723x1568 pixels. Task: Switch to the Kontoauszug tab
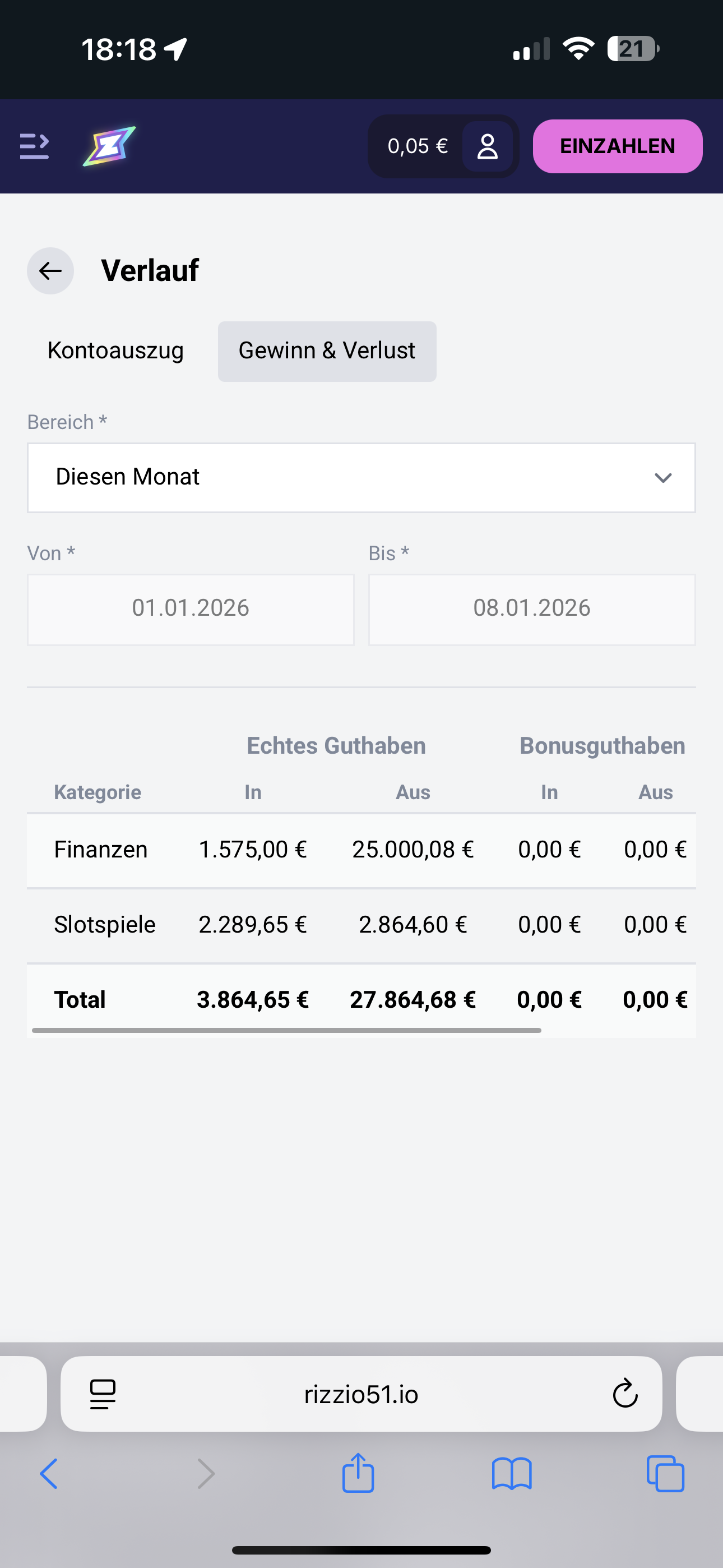point(115,351)
